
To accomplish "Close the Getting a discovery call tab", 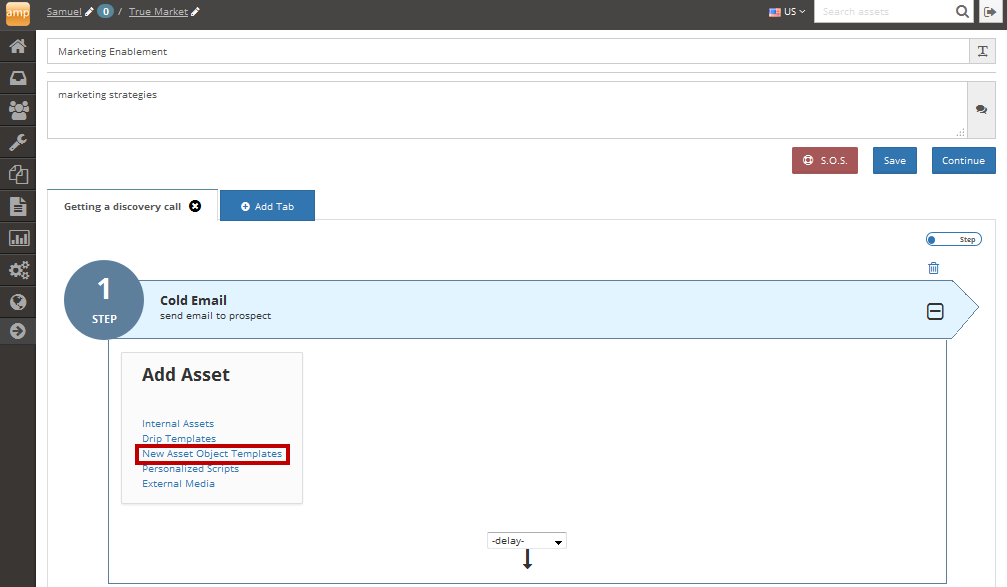I will coord(195,206).
